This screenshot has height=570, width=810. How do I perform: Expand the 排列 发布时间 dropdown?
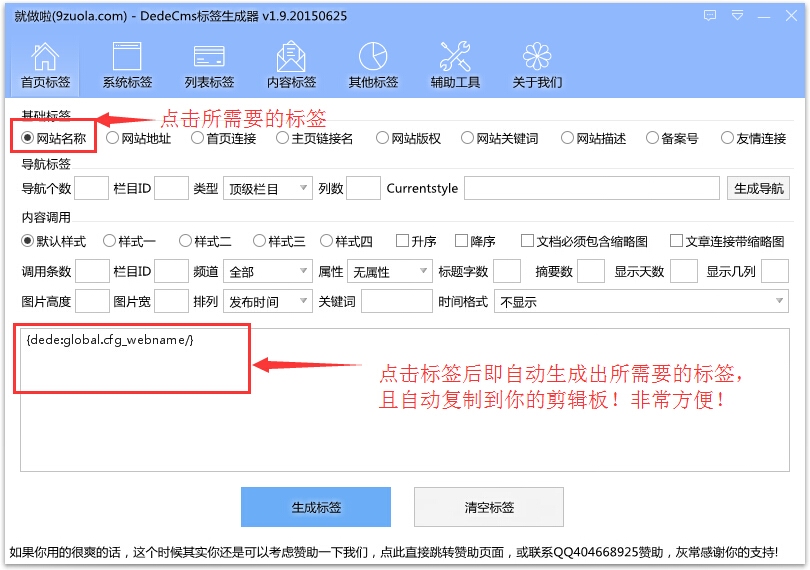[268, 301]
